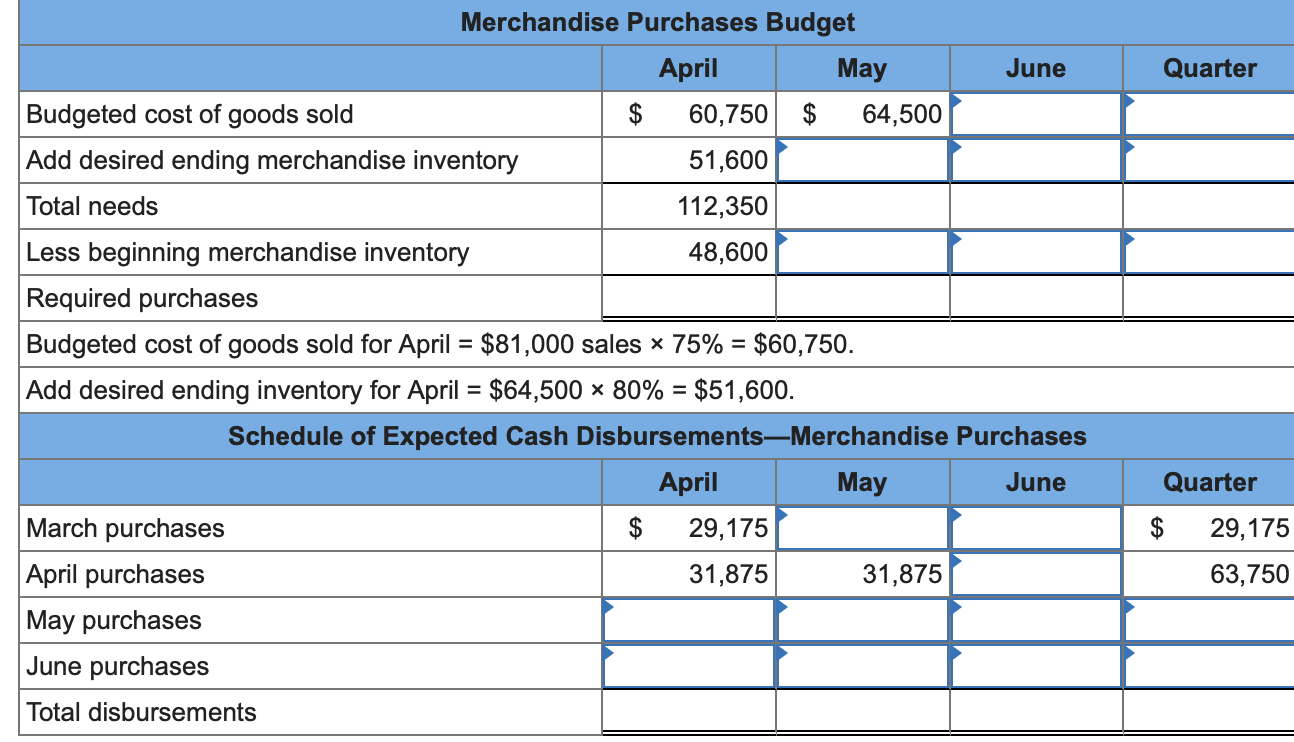Click Budgeted cost of goods sold row label
This screenshot has height=742, width=1294.
[190, 115]
